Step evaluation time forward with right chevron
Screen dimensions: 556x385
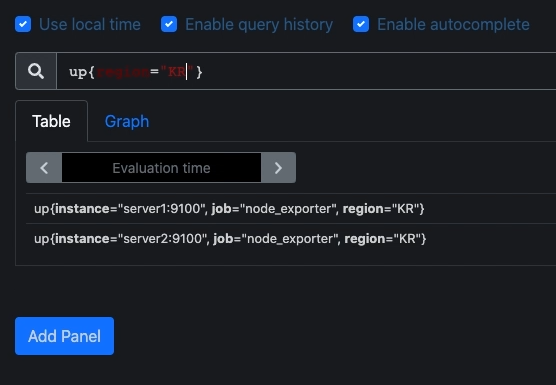pyautogui.click(x=278, y=168)
